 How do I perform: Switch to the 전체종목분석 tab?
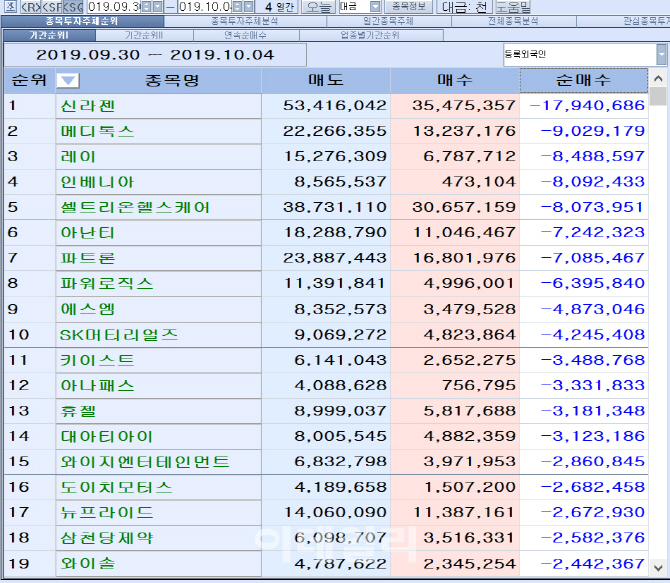coord(513,21)
